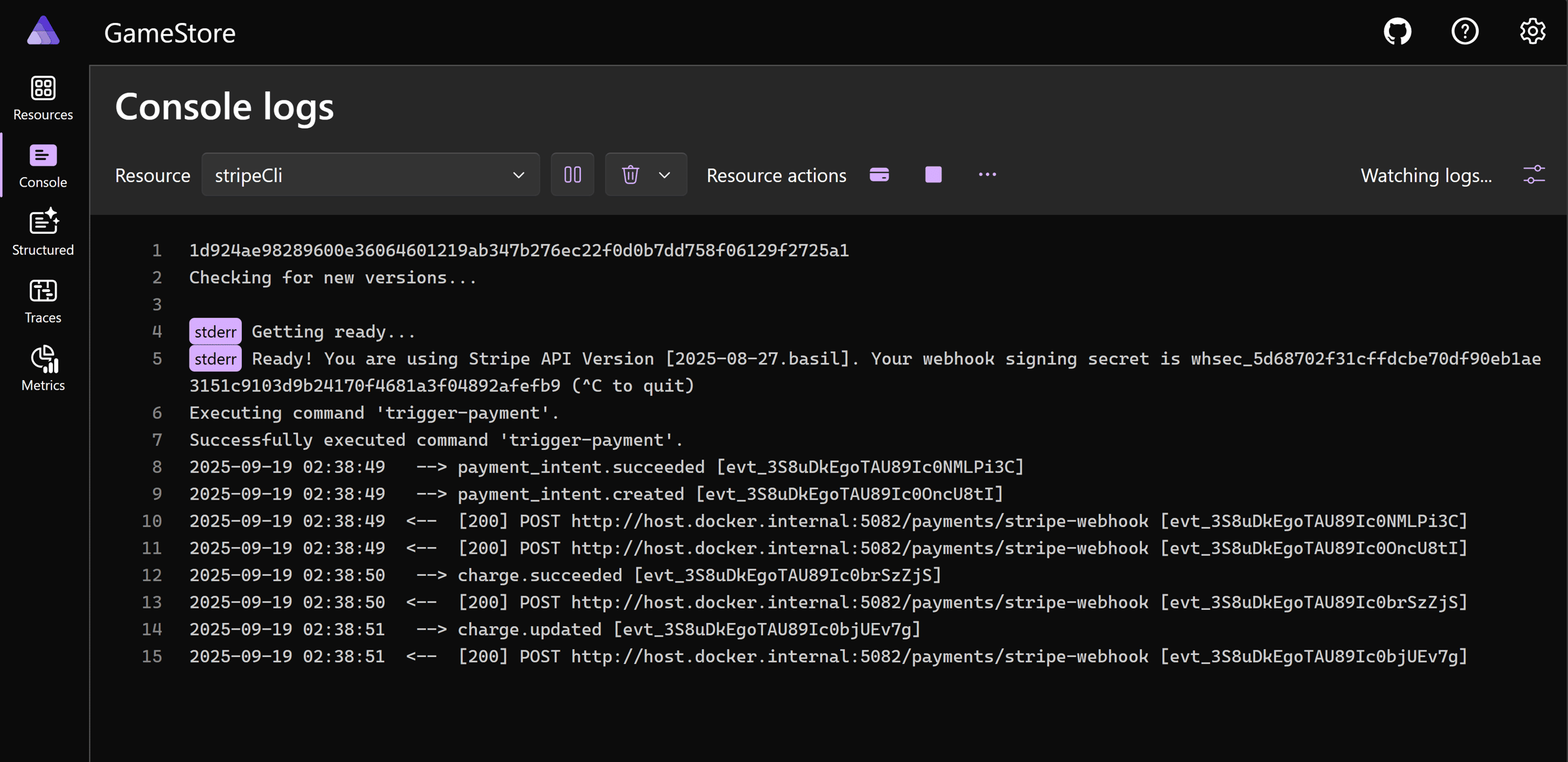1568x762 pixels.
Task: Stop the stripeCli resource
Action: tap(934, 175)
